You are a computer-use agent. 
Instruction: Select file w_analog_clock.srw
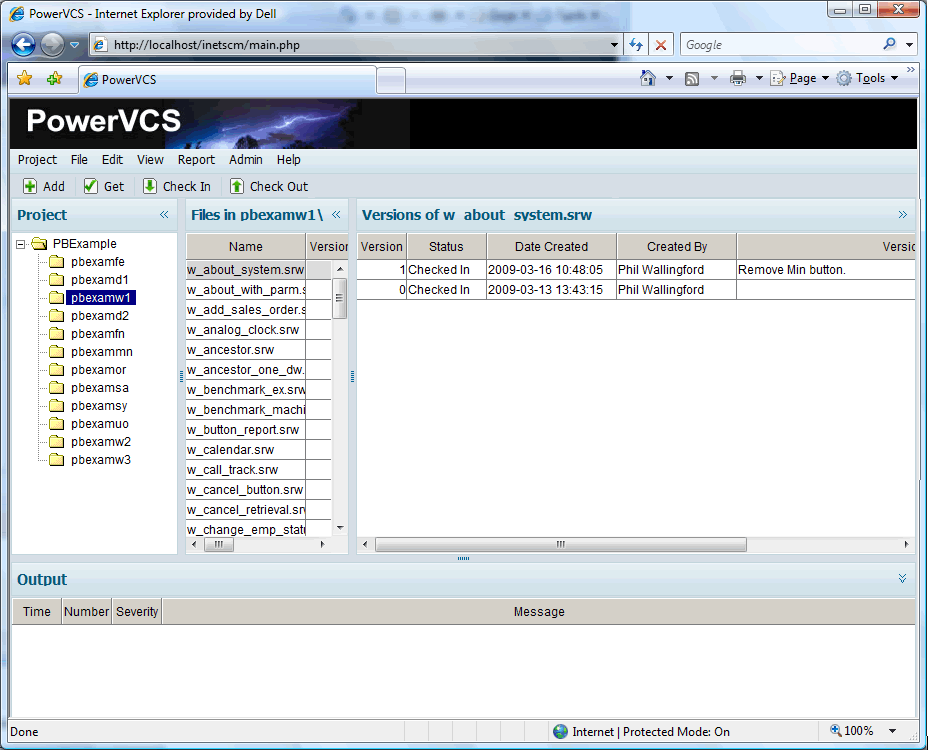(x=246, y=330)
